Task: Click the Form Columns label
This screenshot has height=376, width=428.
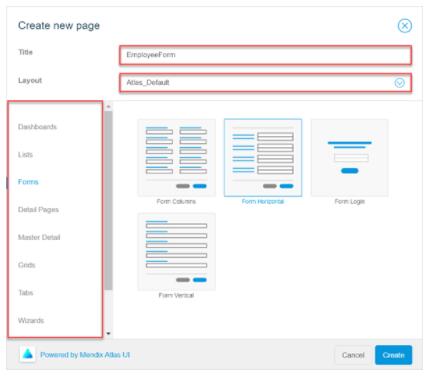Action: point(176,201)
